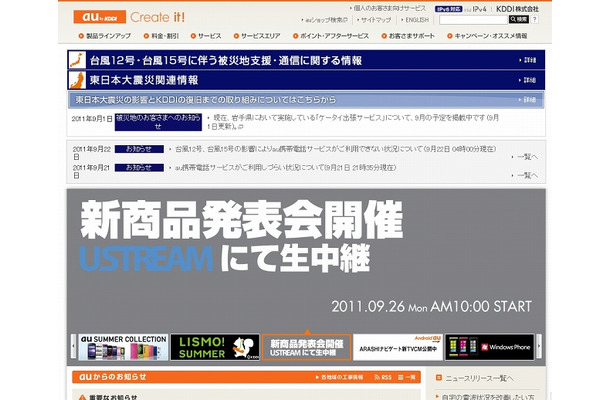Open 東日本大震災の影響とKDDIの復旧 link bar
The image size is (610, 400).
click(x=306, y=100)
